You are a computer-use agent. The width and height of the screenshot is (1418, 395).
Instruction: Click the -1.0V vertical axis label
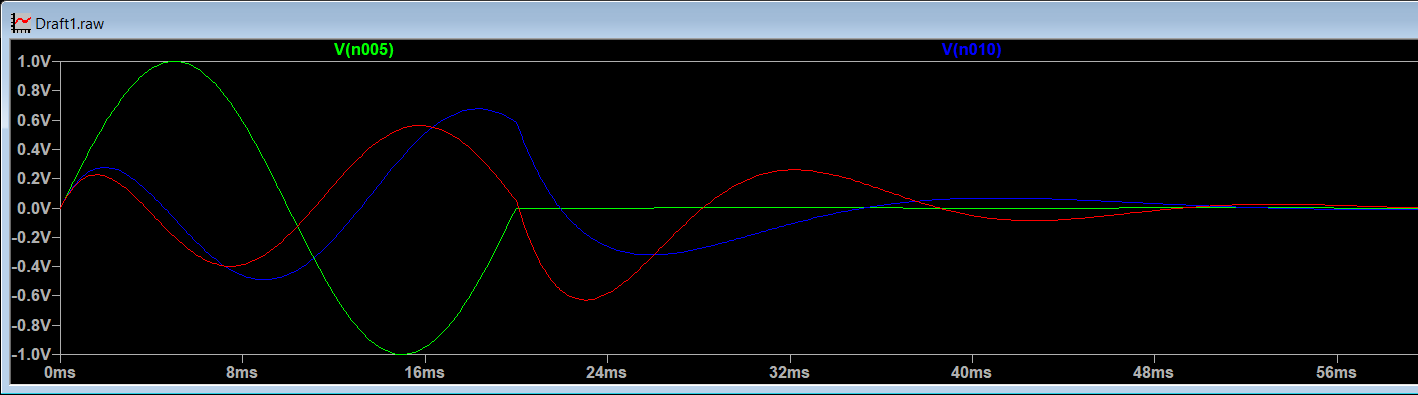[31, 355]
